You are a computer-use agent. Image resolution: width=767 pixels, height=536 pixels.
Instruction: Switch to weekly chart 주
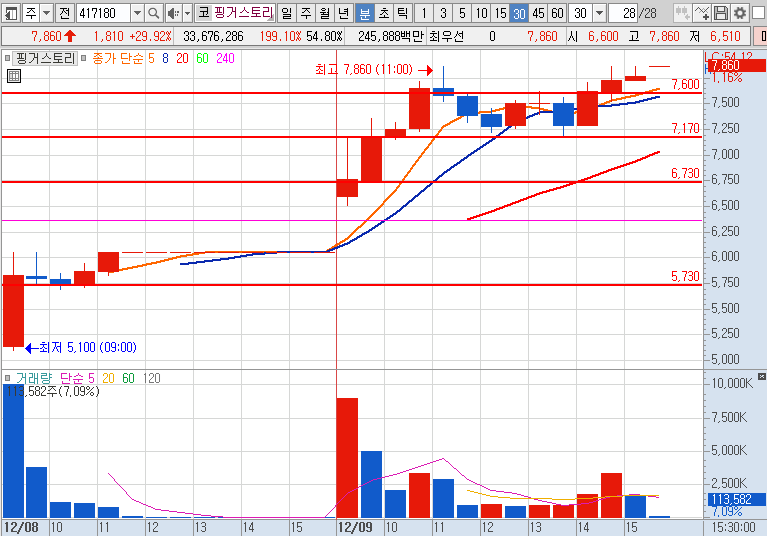coord(306,13)
